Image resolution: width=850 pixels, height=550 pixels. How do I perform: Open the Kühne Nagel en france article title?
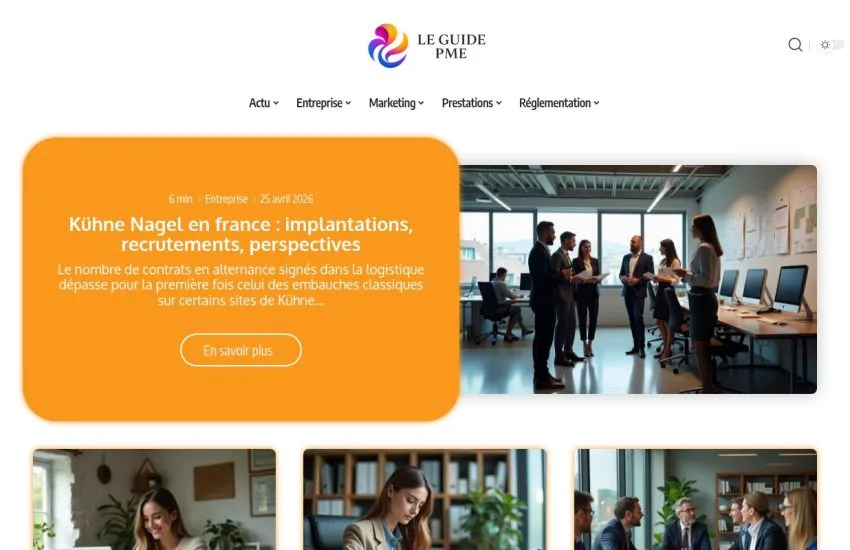coord(241,234)
